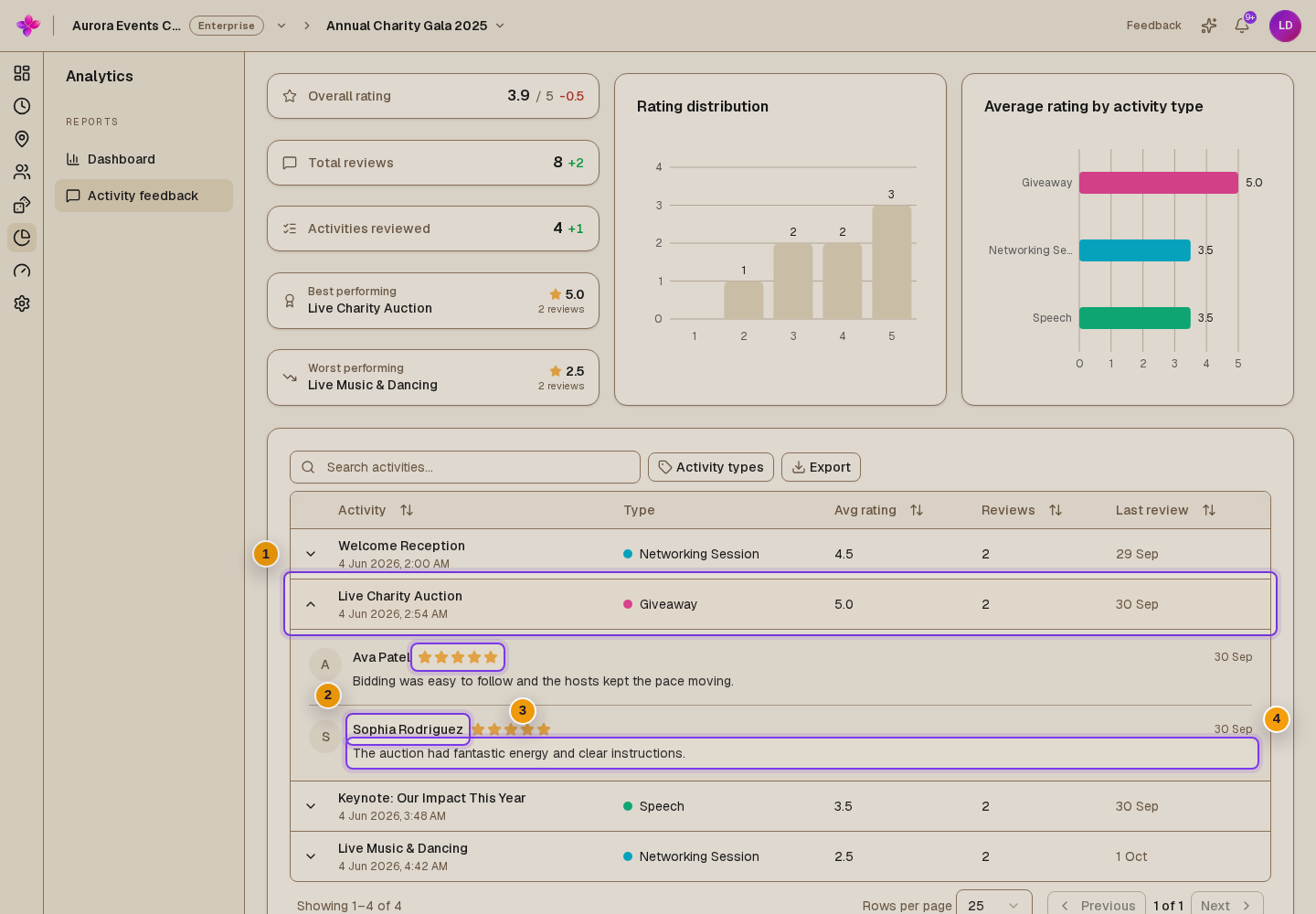Screen dimensions: 1316x914
Task: Open the organization switcher chevron
Action: click(281, 26)
